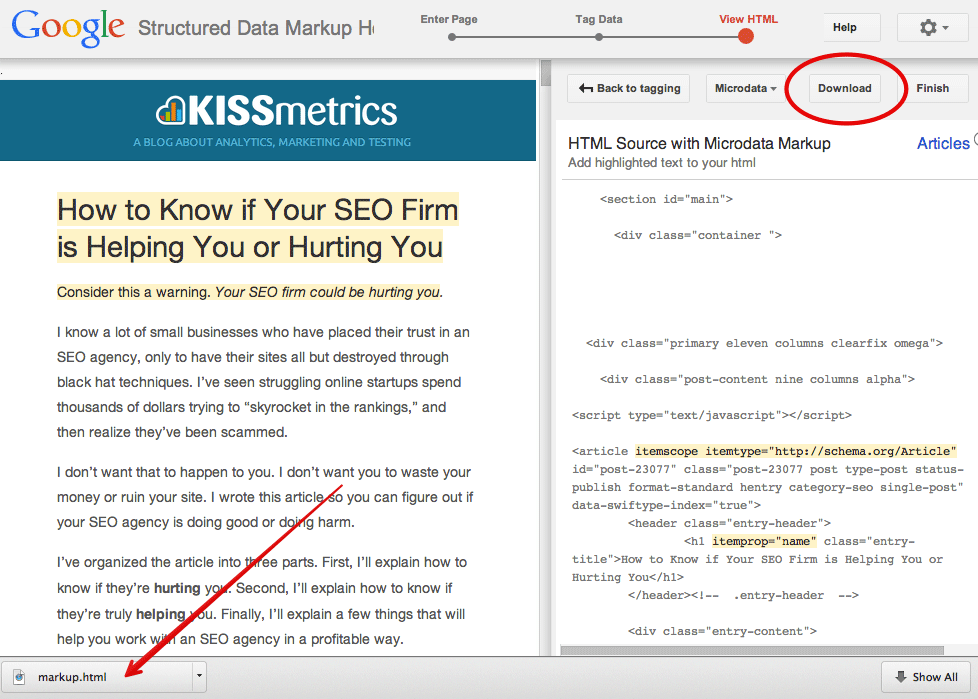This screenshot has height=699, width=978.
Task: Click the 'HTML Source with Microdata Markup' heading
Action: [x=699, y=143]
